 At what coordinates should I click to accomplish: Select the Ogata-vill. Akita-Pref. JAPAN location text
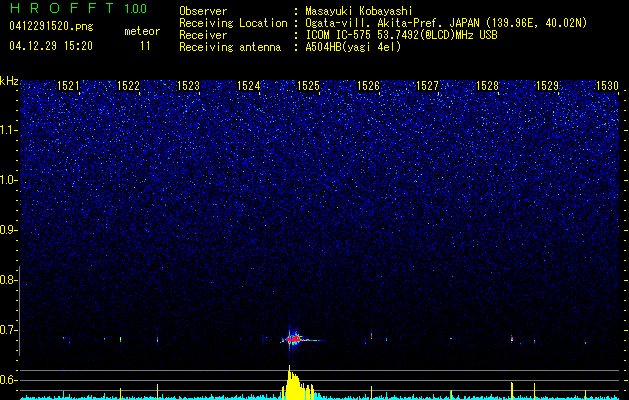click(446, 23)
